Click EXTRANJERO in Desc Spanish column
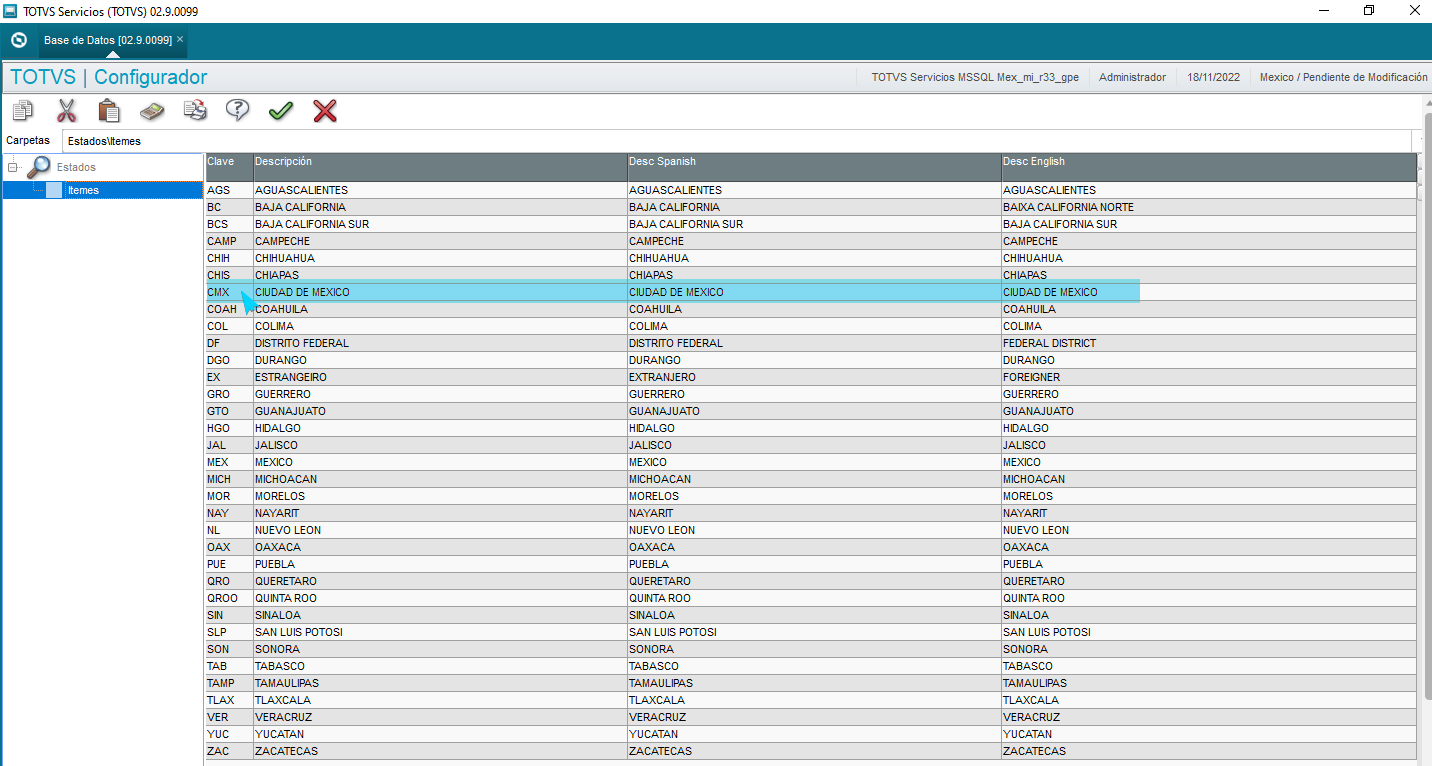This screenshot has height=766, width=1432. click(x=814, y=377)
